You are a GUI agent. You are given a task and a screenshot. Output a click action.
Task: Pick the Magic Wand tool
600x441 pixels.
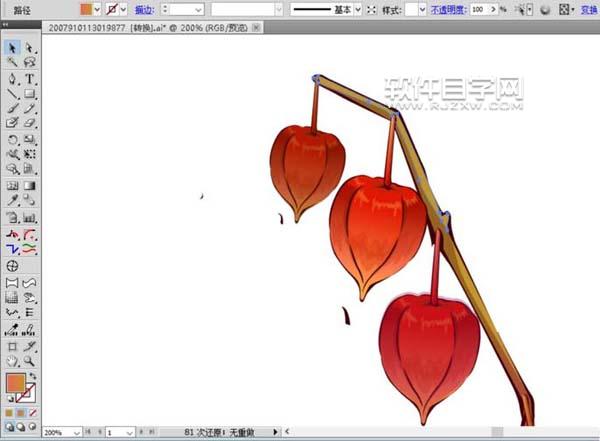(x=12, y=62)
